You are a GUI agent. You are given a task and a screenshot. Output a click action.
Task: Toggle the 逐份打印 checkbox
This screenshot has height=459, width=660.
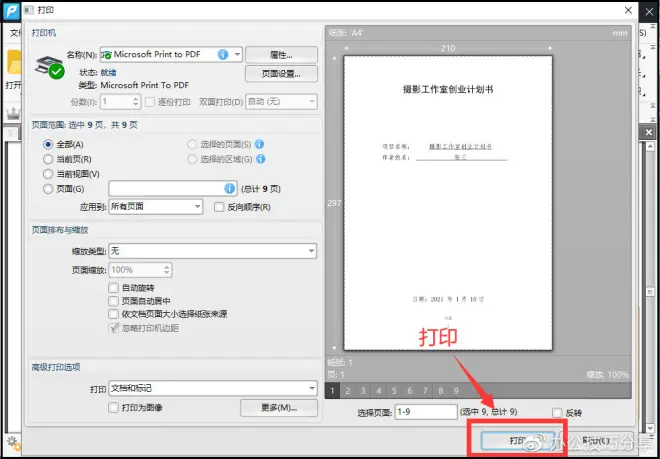click(x=150, y=102)
